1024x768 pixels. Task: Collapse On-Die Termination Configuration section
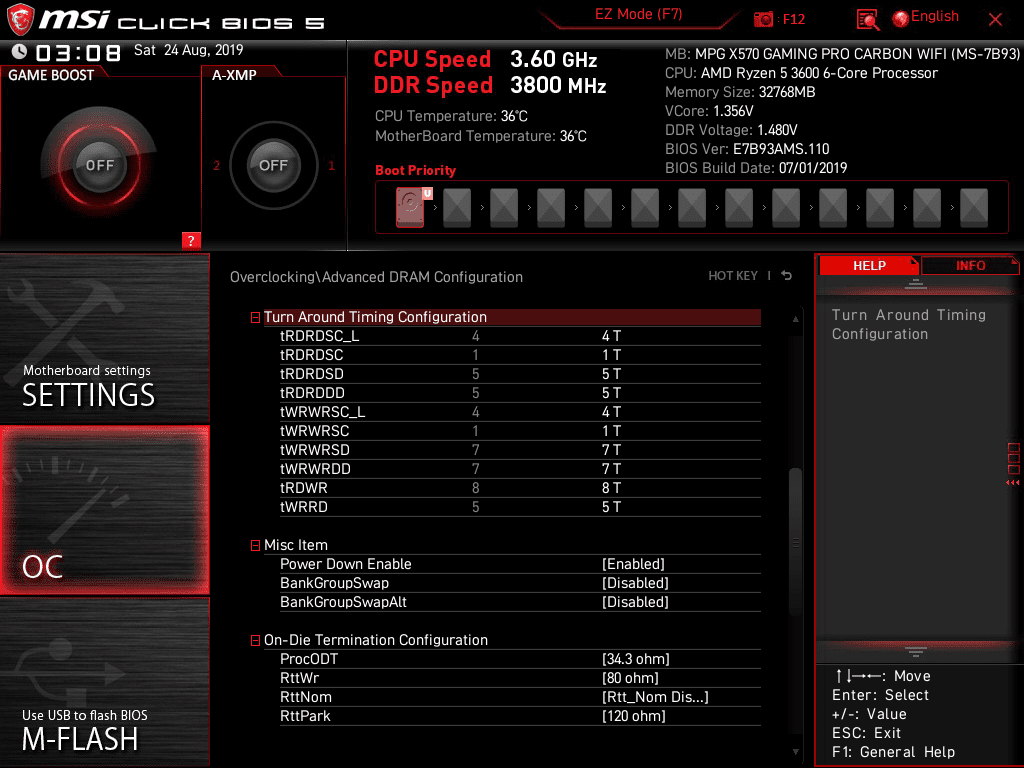255,641
